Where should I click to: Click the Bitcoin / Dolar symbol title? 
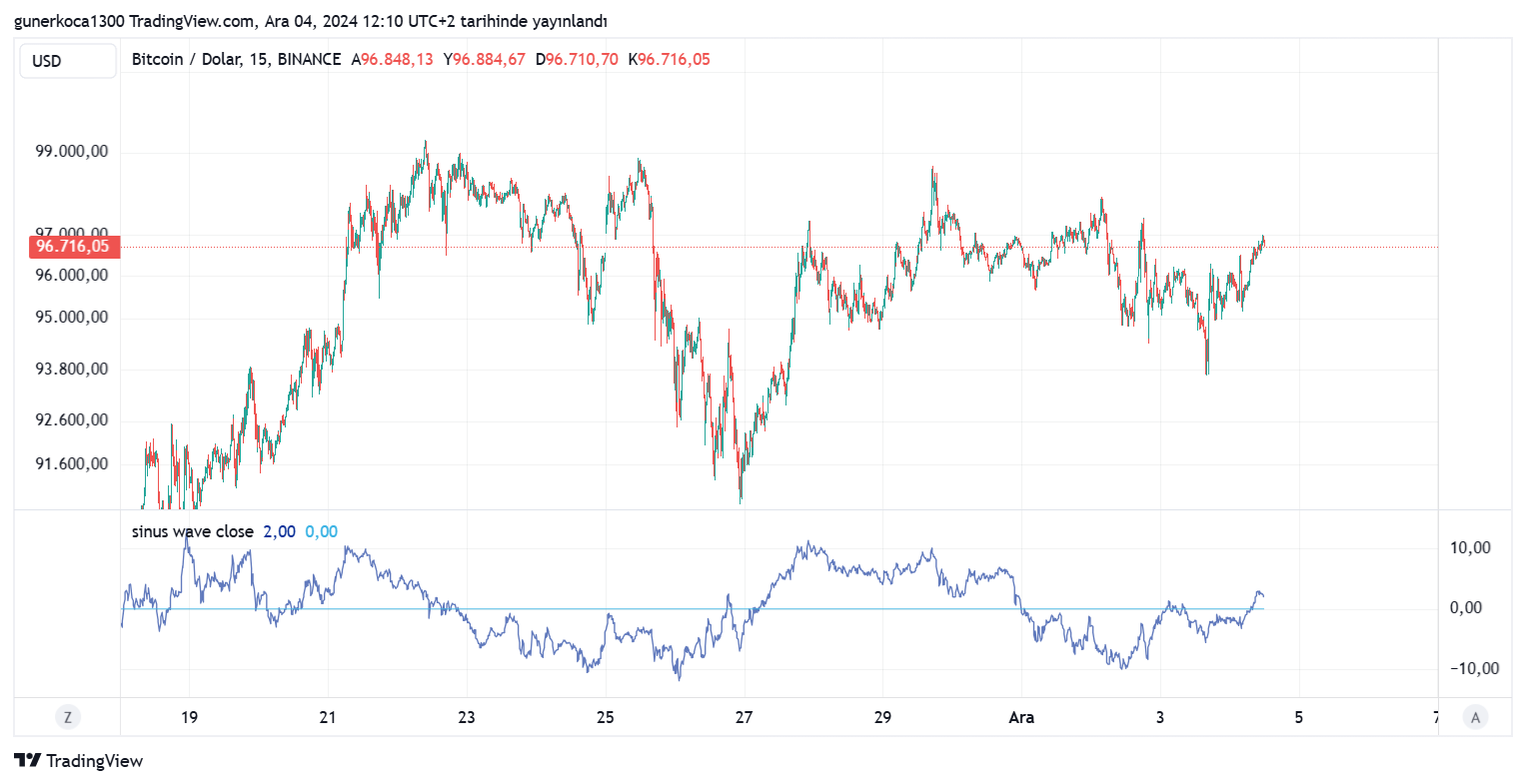pos(188,60)
